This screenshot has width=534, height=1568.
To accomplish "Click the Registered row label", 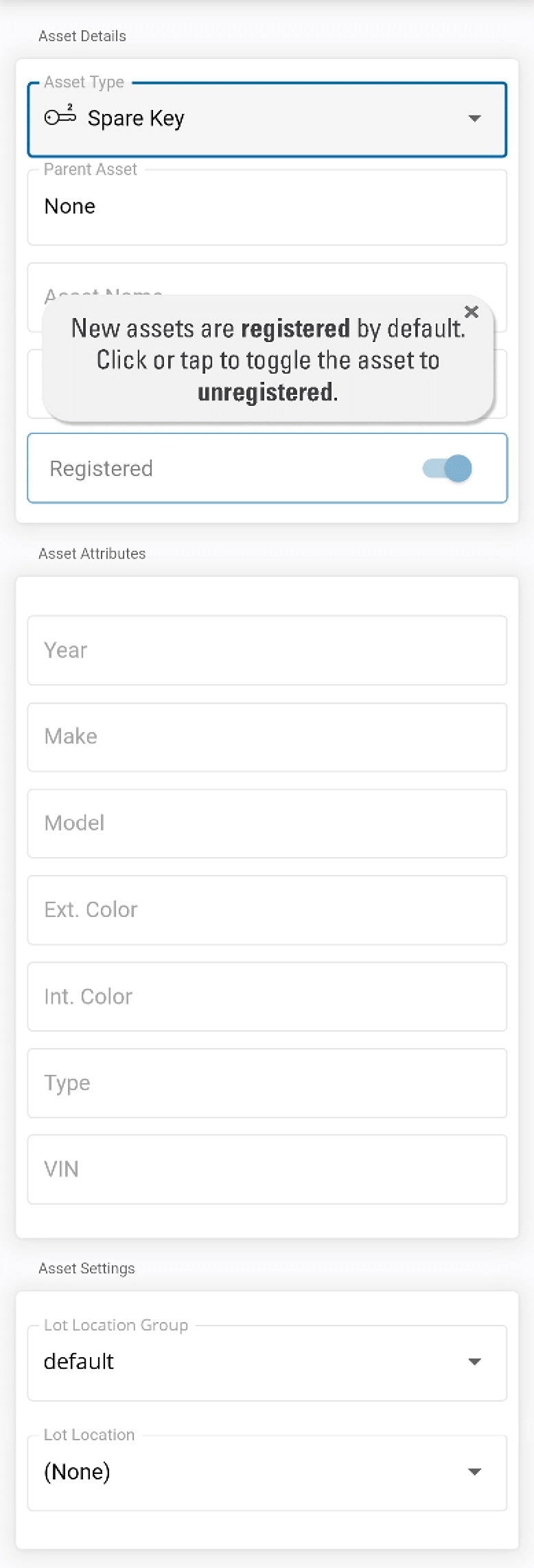I will click(x=102, y=469).
